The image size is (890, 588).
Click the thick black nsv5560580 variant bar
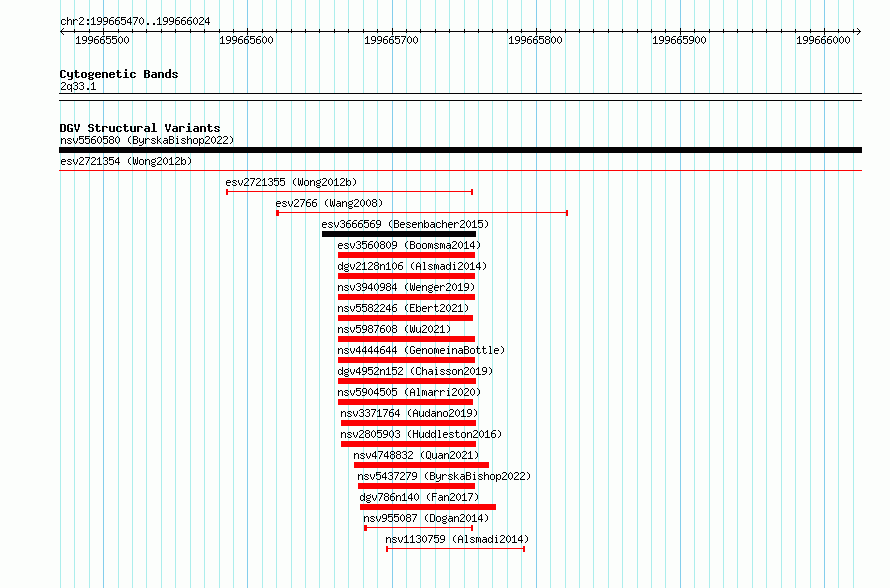460,150
